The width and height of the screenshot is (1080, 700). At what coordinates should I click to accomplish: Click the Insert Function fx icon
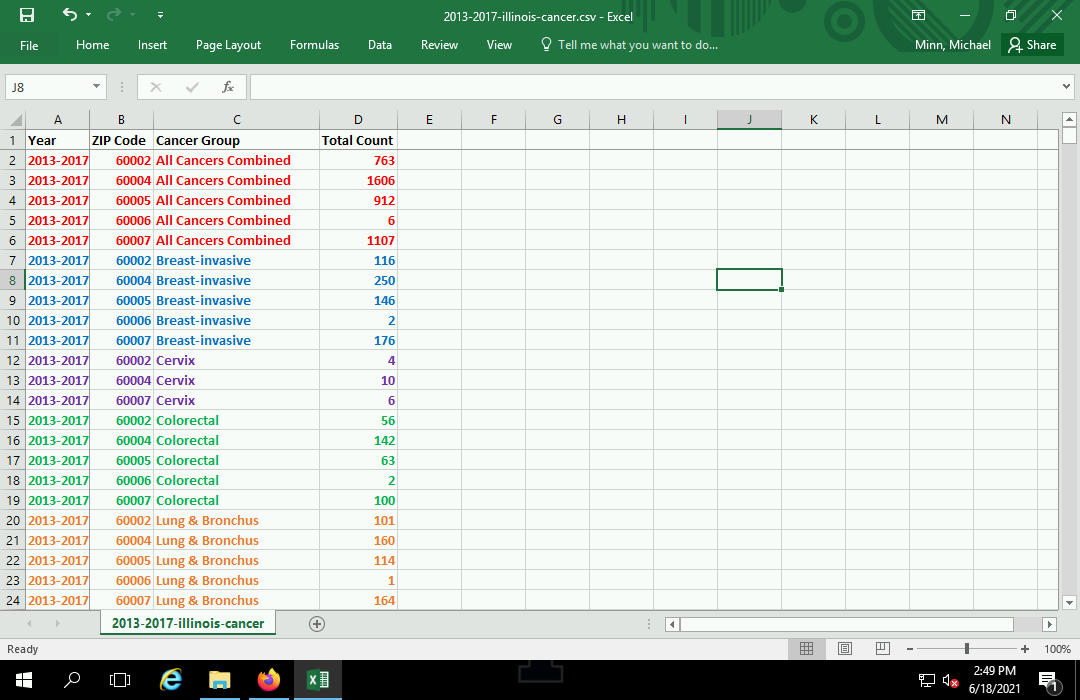[228, 87]
